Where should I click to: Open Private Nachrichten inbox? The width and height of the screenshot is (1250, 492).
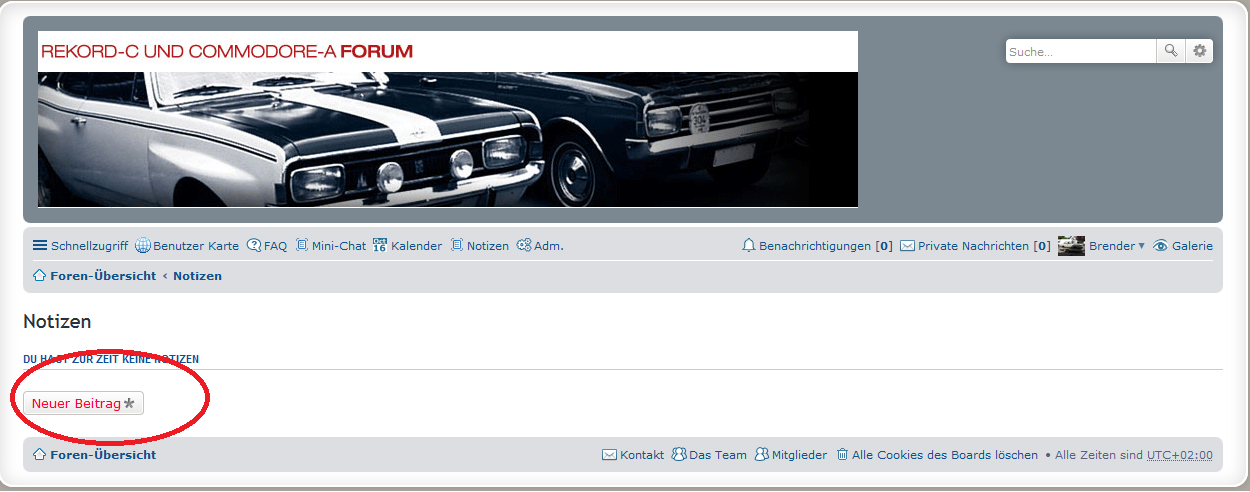click(x=975, y=246)
